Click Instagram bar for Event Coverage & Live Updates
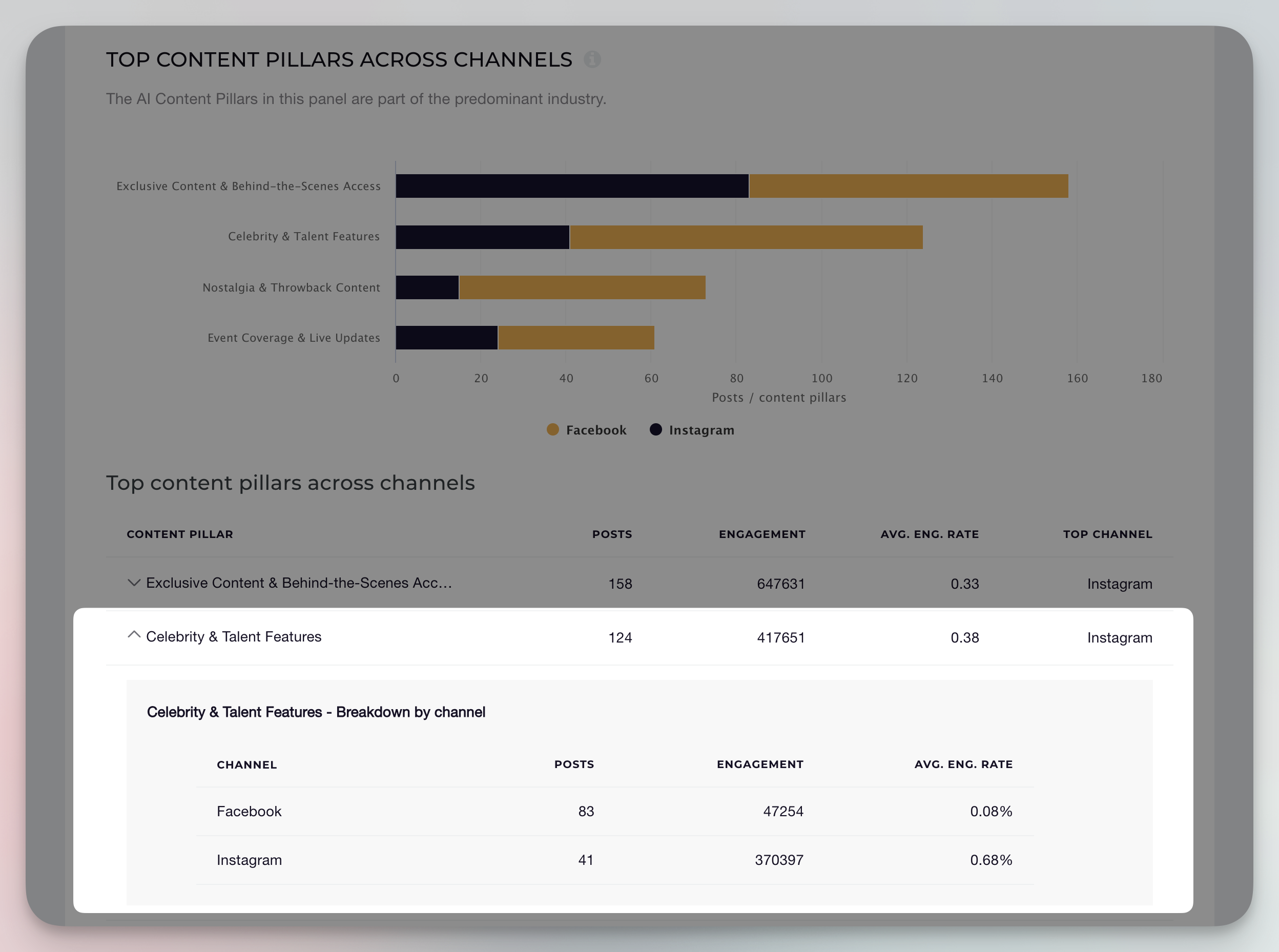1279x952 pixels. click(447, 338)
